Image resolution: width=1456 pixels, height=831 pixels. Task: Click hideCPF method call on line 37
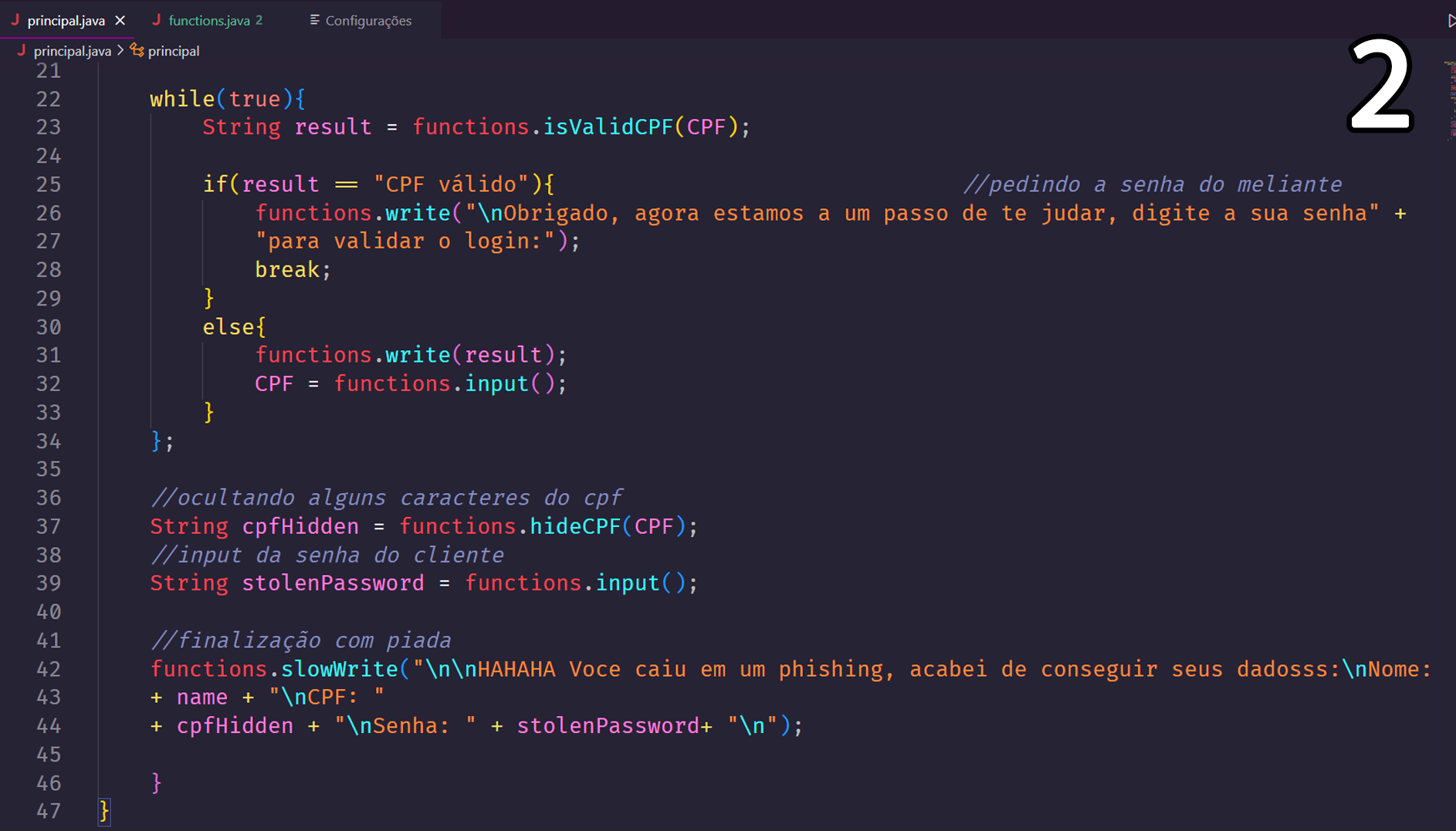575,526
